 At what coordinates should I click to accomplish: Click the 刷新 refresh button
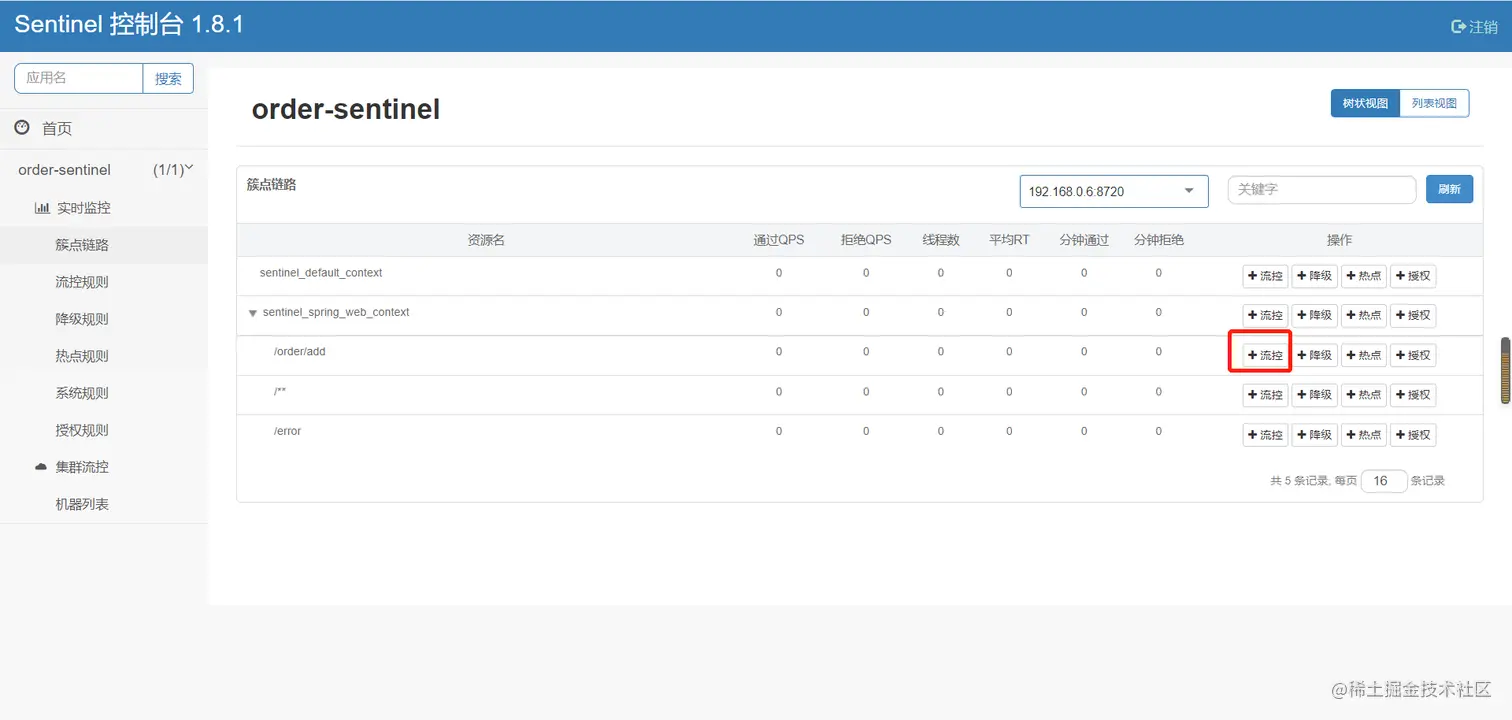(1449, 189)
